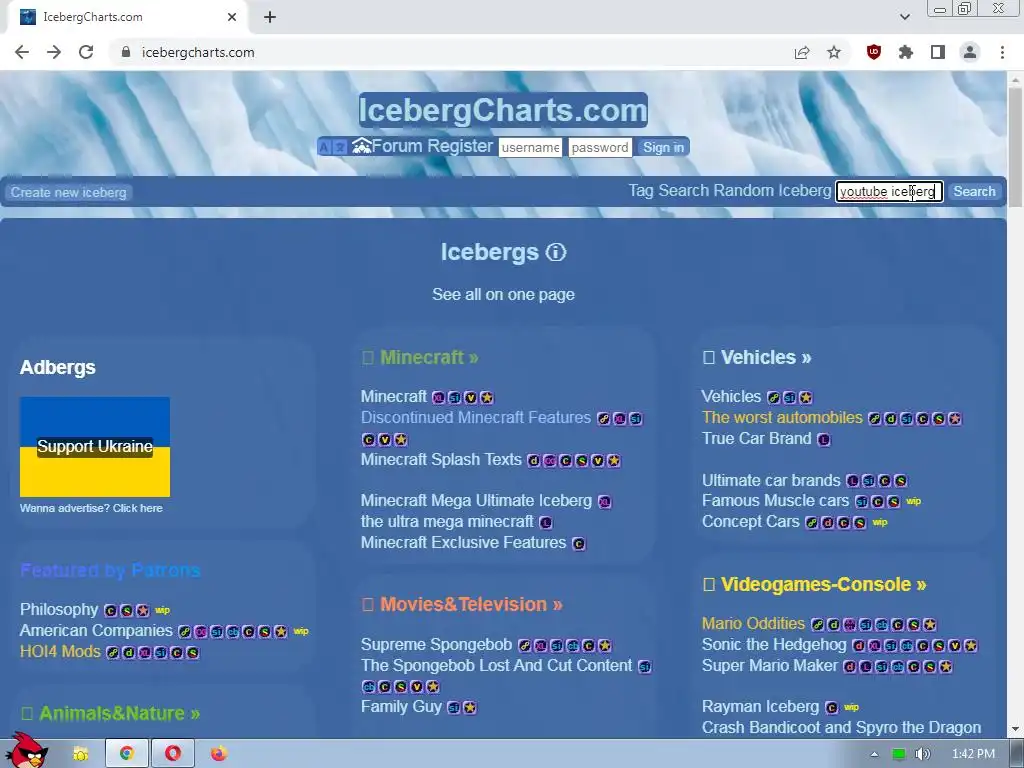
Task: Open the forum community house icon
Action: pos(361,146)
